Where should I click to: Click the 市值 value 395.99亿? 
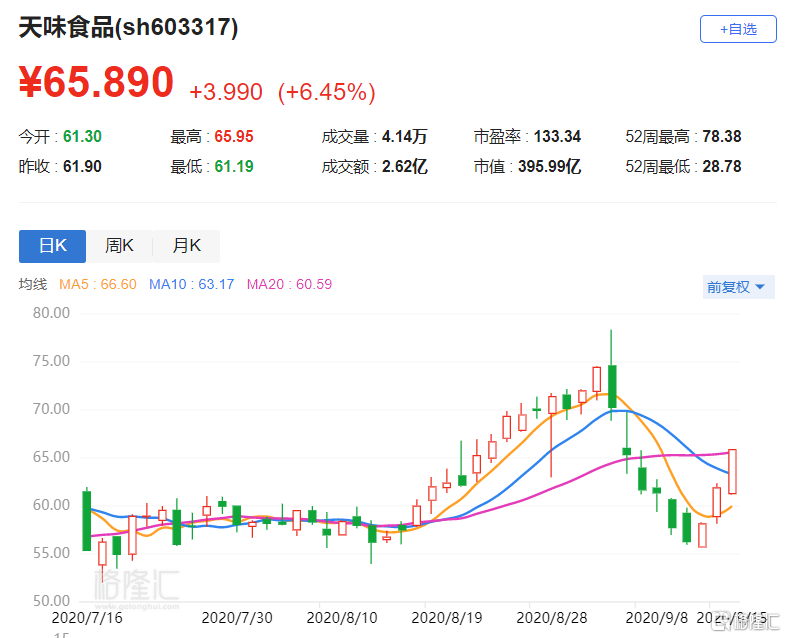549,166
